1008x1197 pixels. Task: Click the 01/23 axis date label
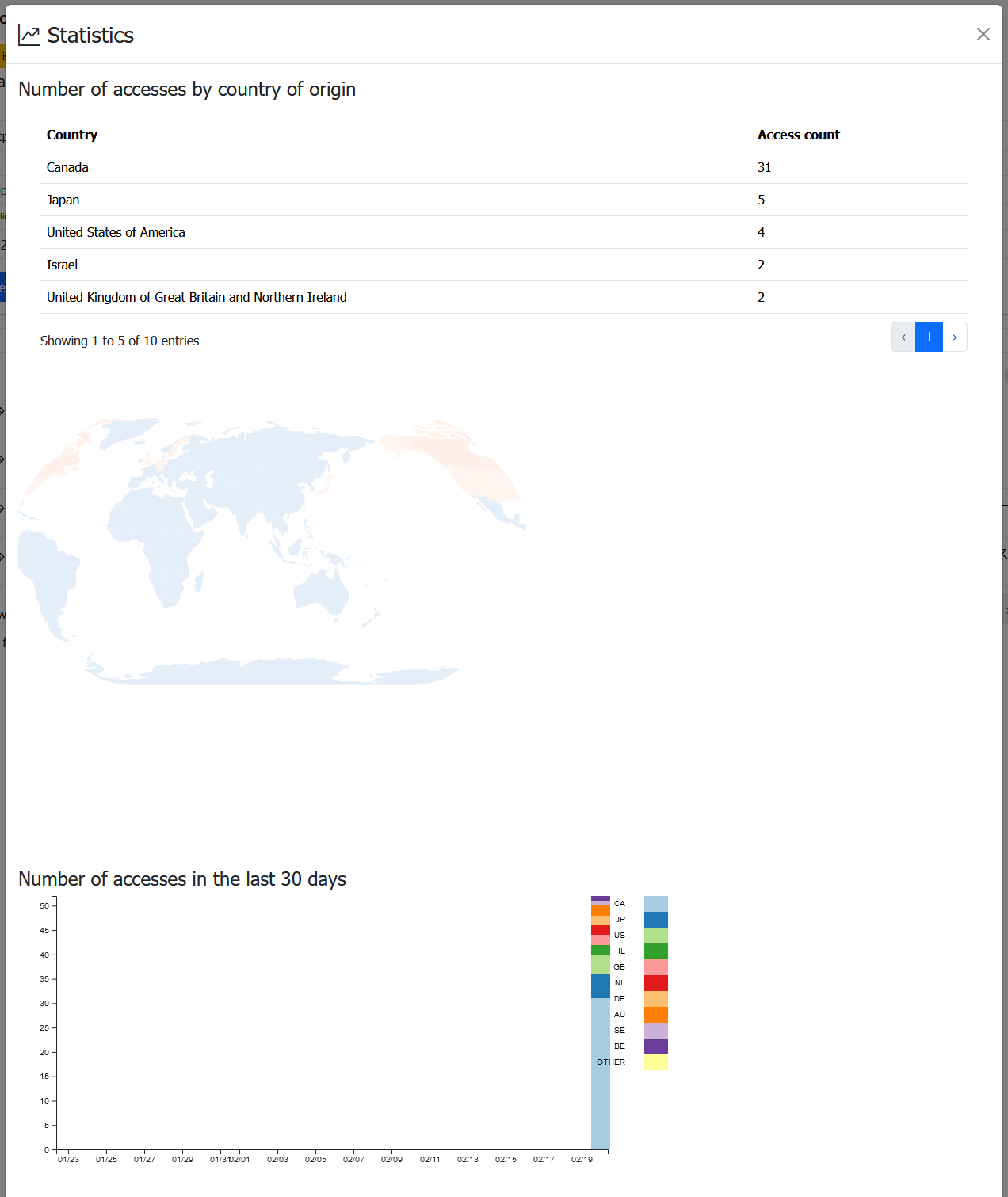click(x=68, y=1159)
